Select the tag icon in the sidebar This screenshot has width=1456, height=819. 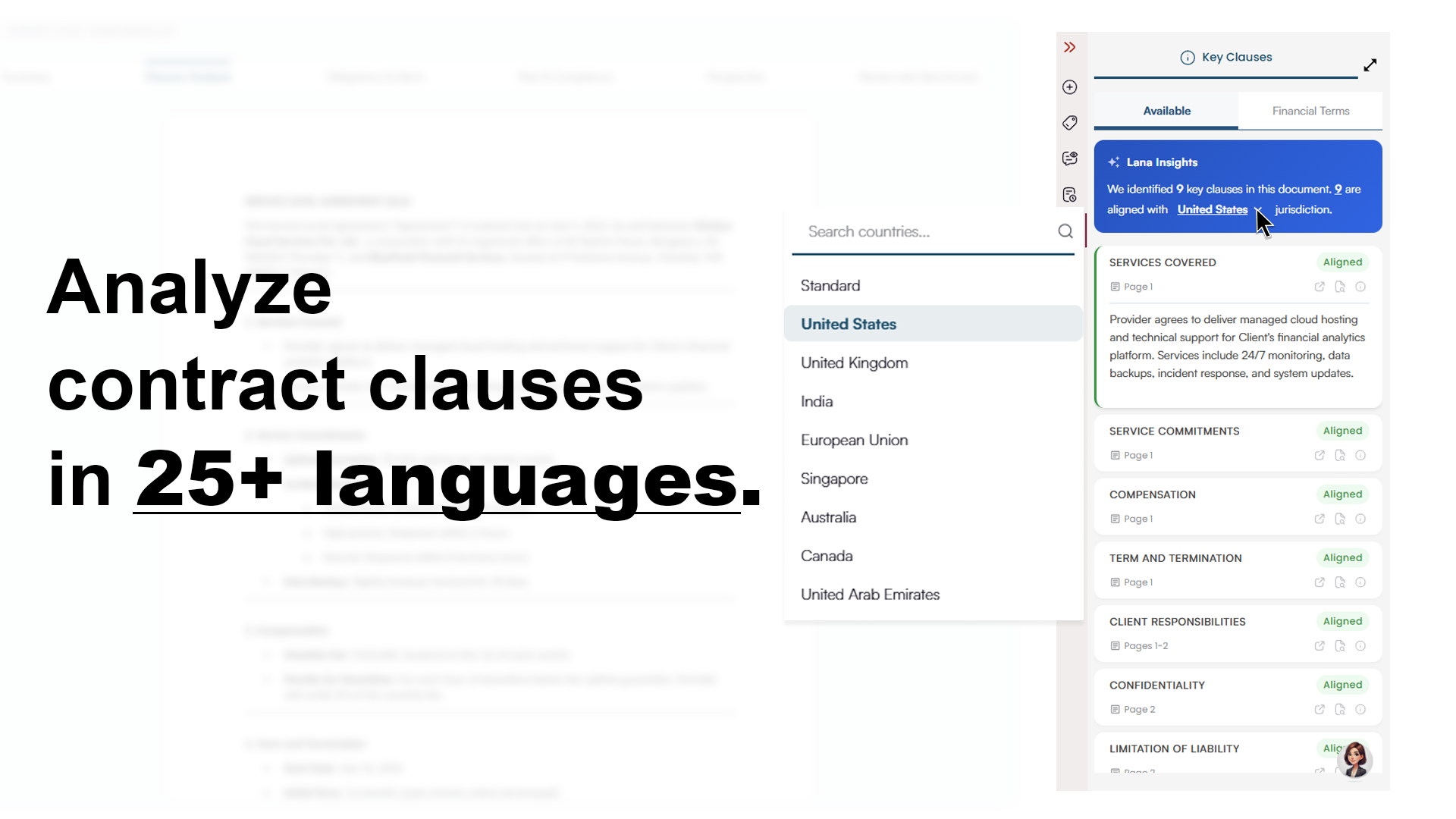coord(1070,122)
